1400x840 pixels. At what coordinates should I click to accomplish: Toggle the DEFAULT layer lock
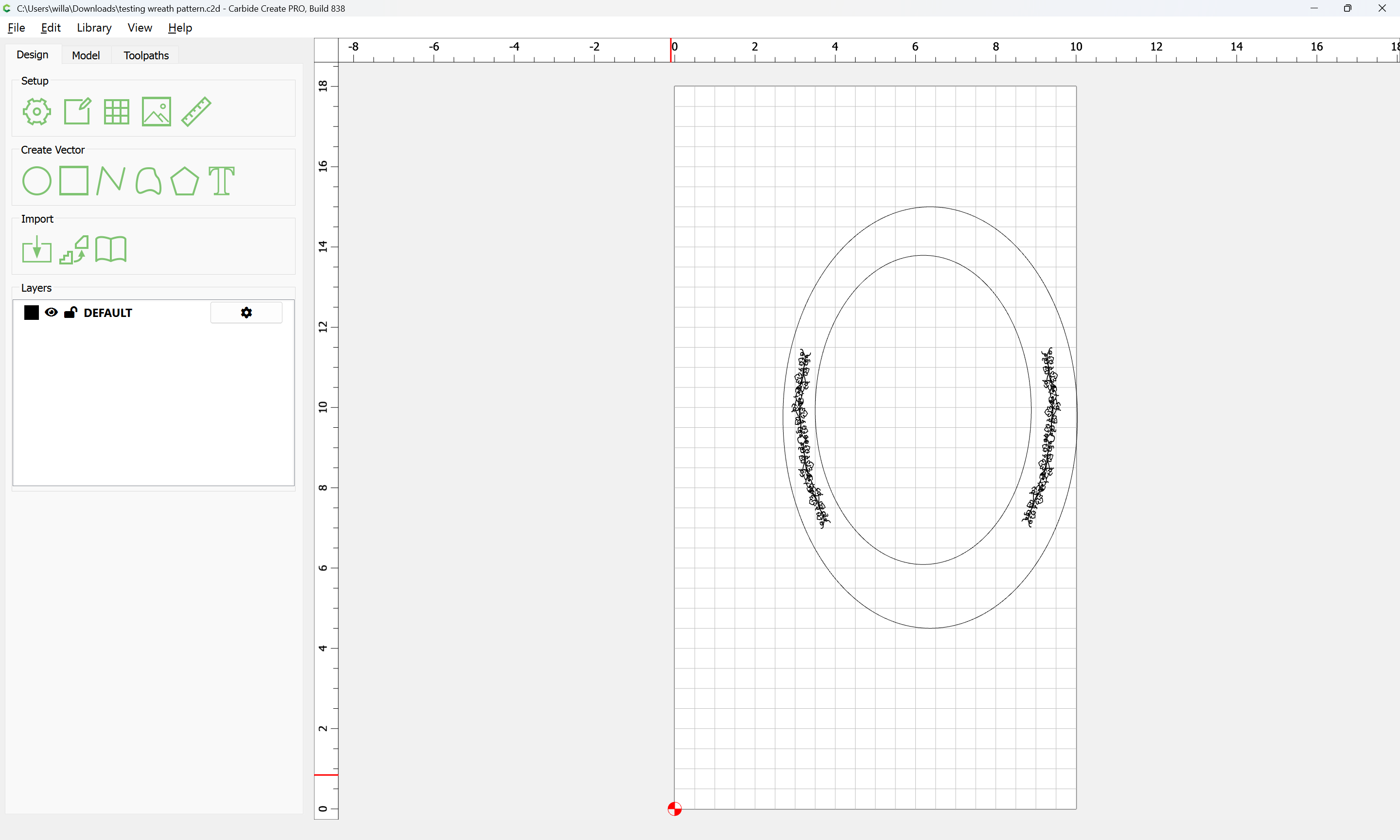pos(70,313)
